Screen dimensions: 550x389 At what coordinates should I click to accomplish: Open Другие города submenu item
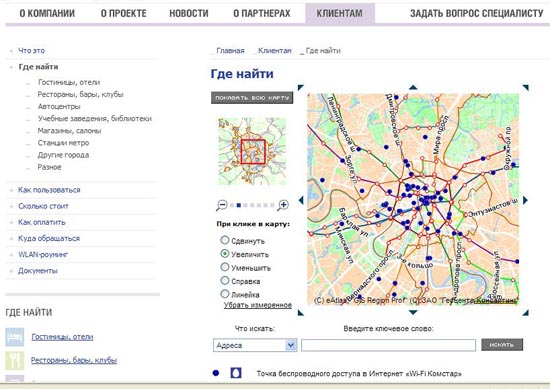click(x=63, y=155)
